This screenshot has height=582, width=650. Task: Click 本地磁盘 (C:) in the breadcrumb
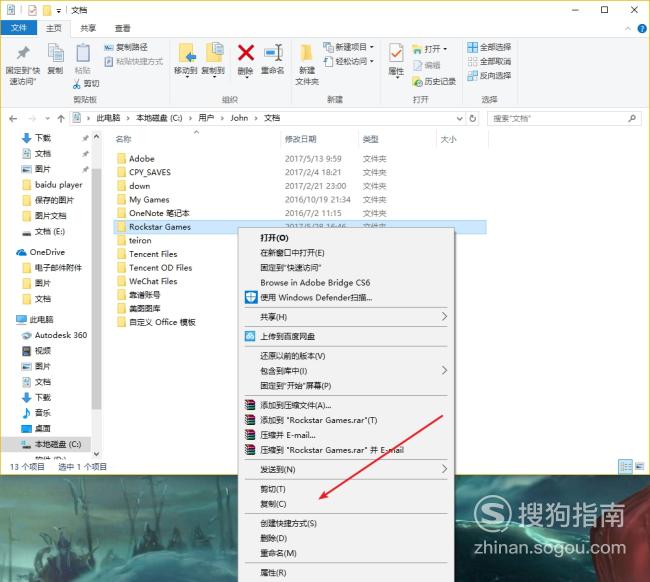point(159,118)
